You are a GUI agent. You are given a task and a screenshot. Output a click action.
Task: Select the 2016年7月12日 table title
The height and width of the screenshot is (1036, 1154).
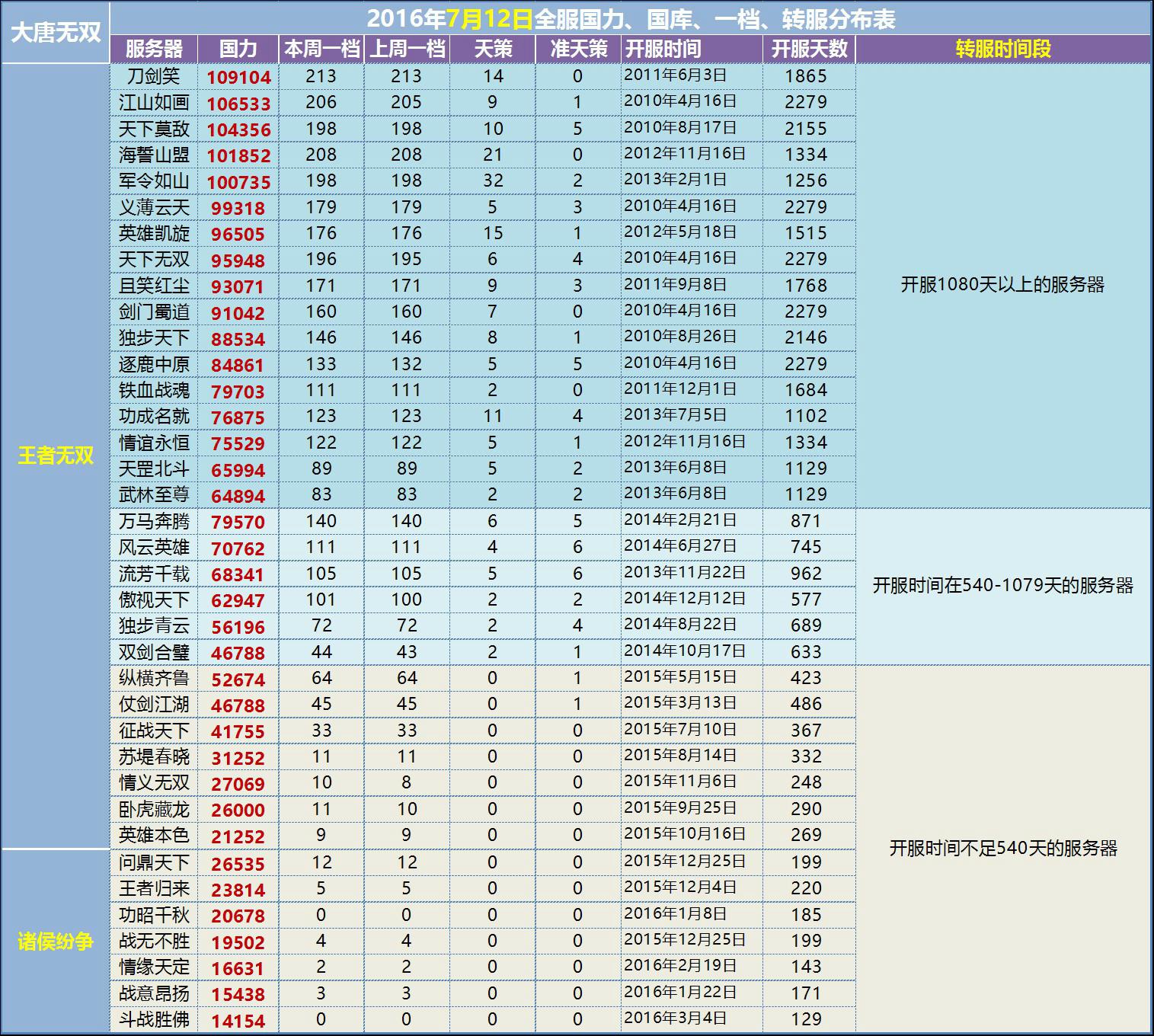[631, 18]
